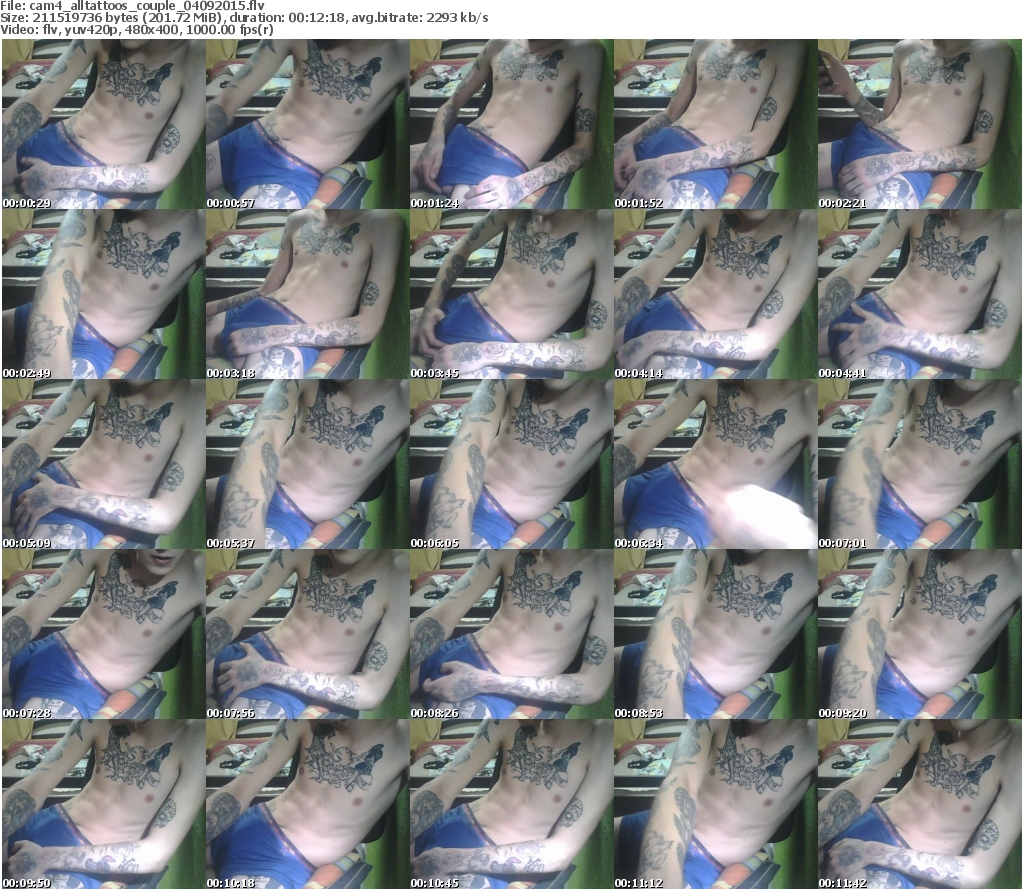
Task: Pick the thumbnail stamped 00:08:53
Action: [716, 634]
